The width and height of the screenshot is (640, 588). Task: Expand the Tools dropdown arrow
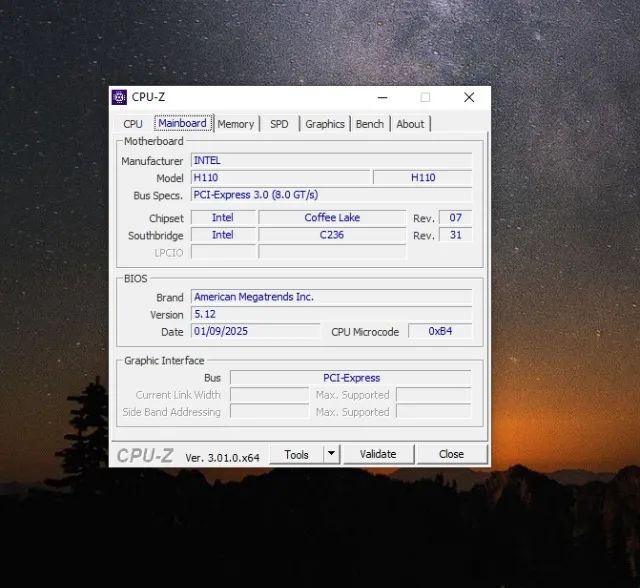point(331,454)
